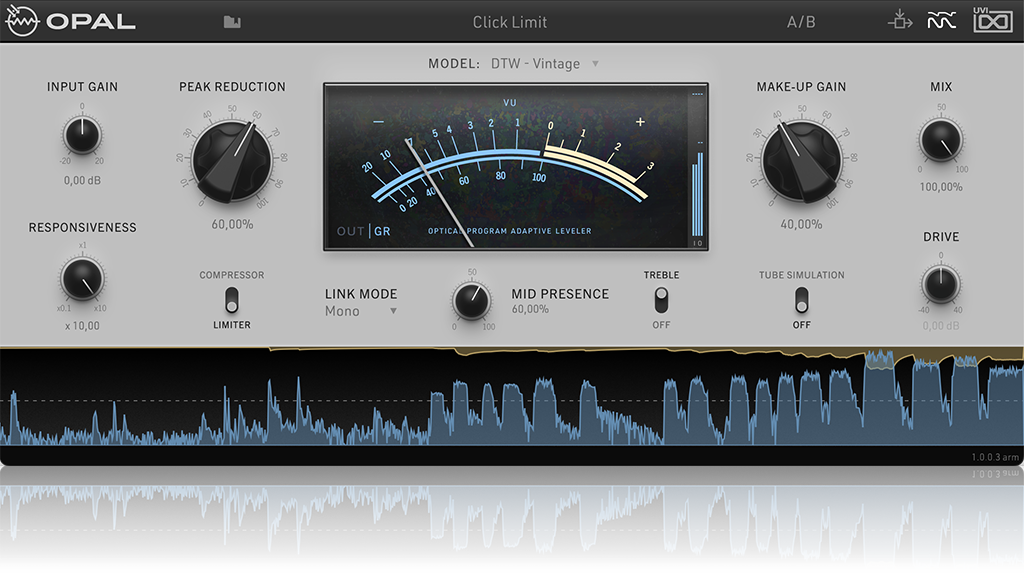Click the Make-Up Gain knob
The image size is (1024, 587).
point(800,157)
